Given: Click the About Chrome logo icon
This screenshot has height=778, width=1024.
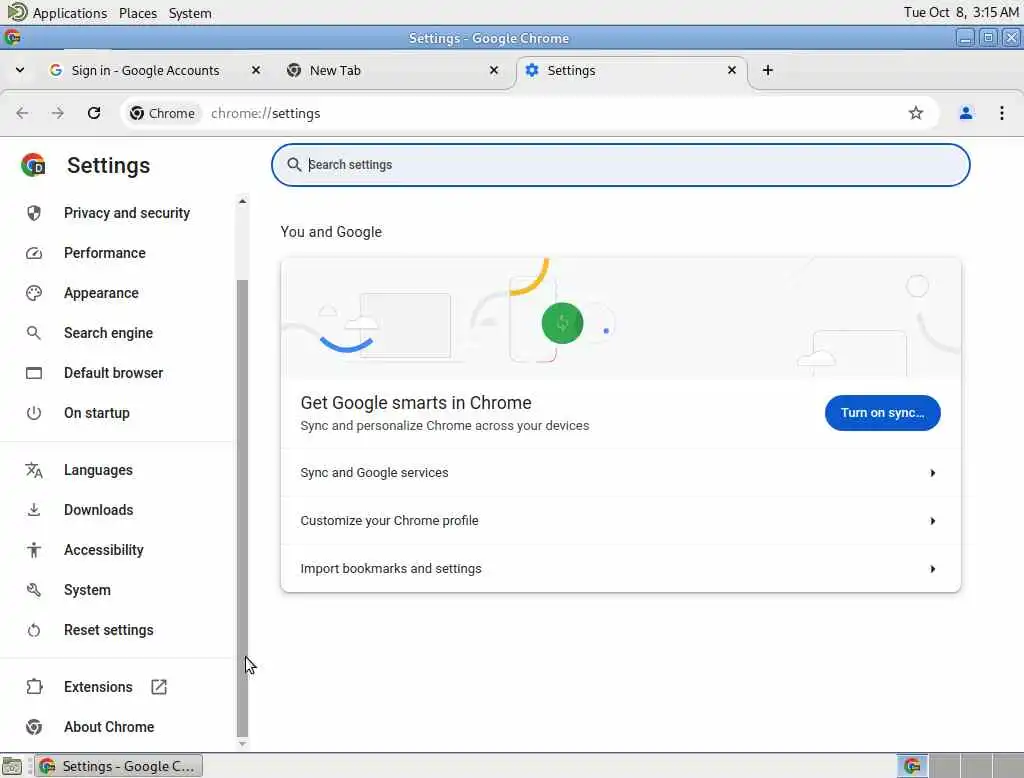Looking at the screenshot, I should 33,727.
